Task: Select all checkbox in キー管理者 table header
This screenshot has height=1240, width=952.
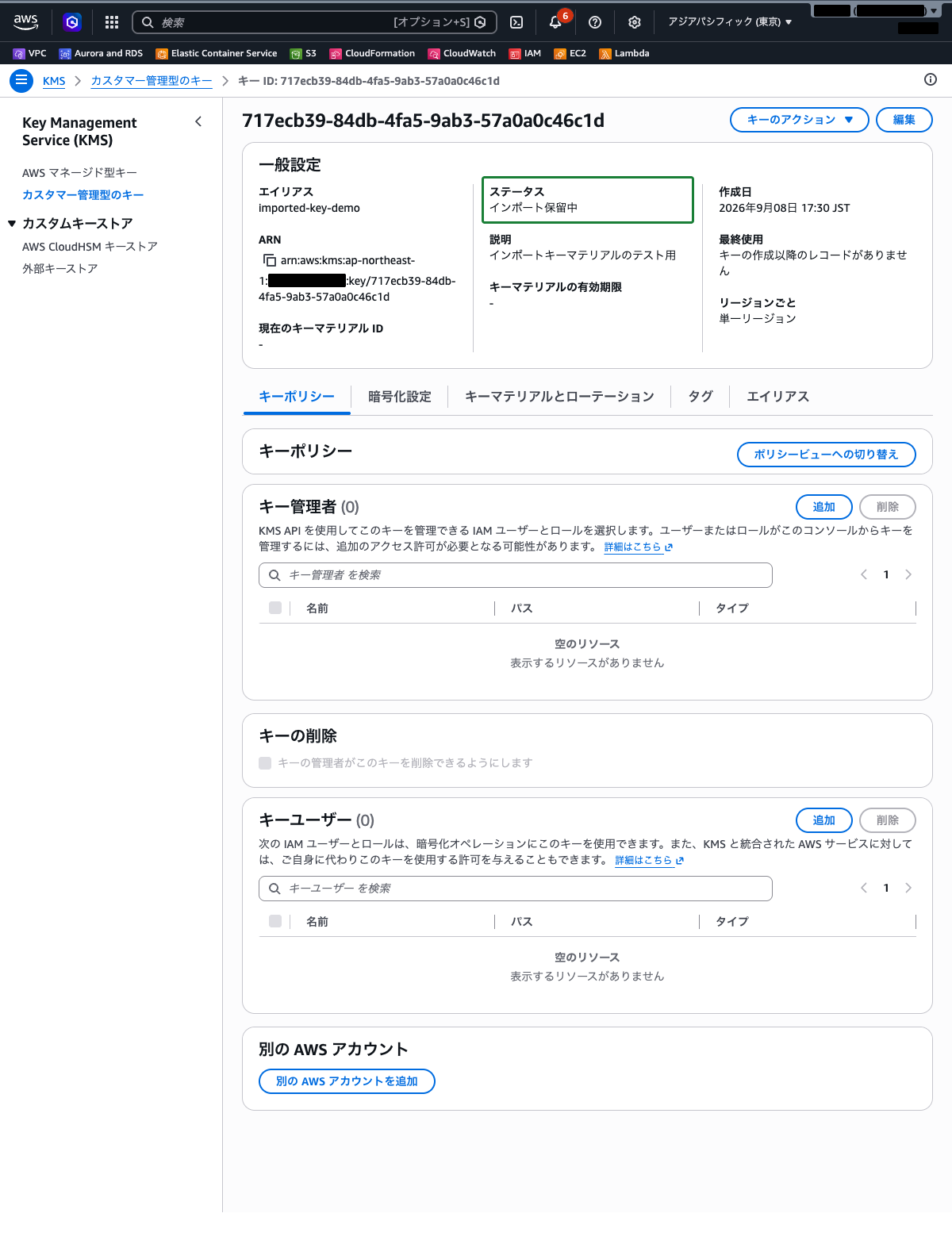Action: pos(275,608)
